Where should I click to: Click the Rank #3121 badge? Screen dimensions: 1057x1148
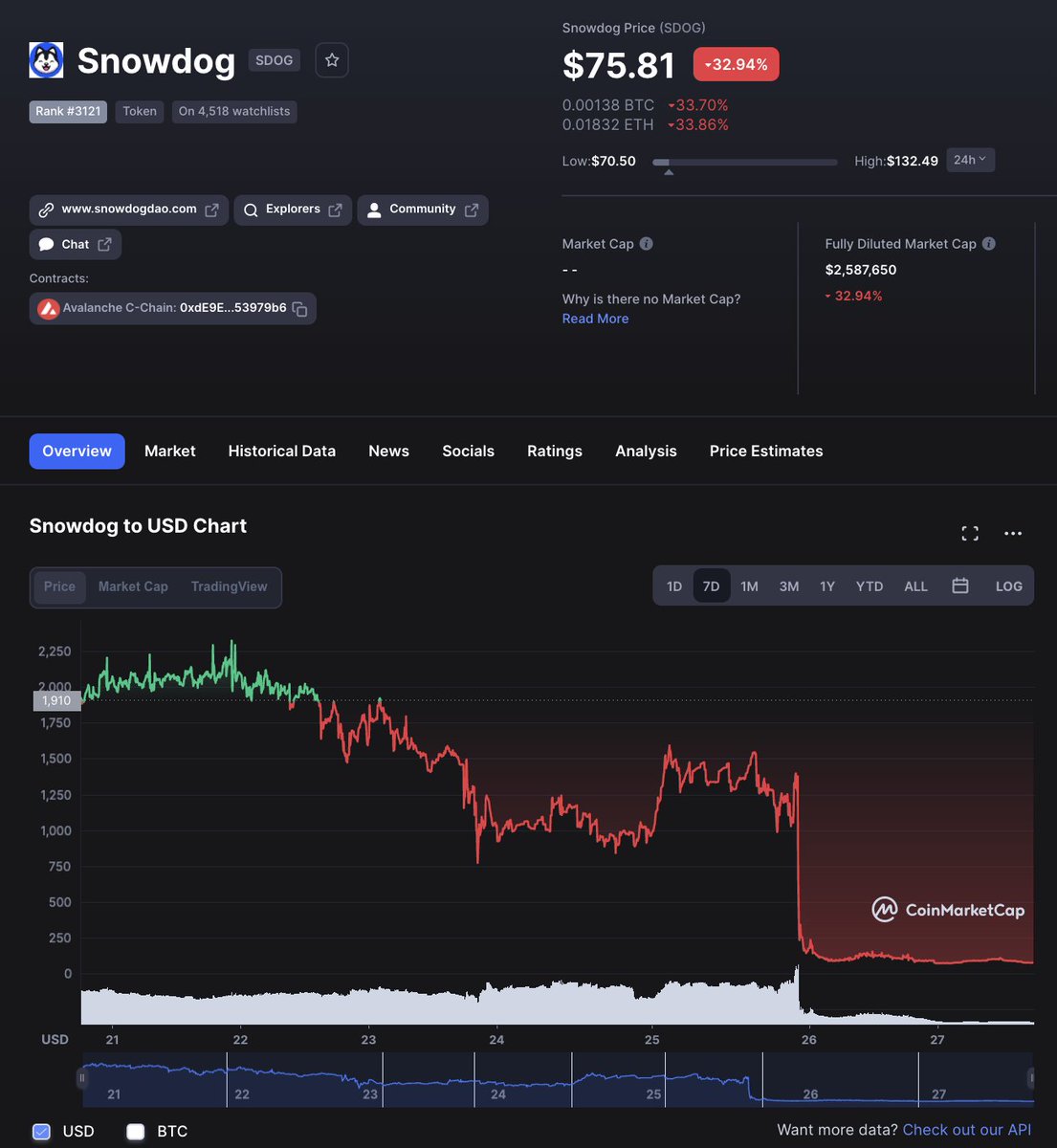(68, 112)
